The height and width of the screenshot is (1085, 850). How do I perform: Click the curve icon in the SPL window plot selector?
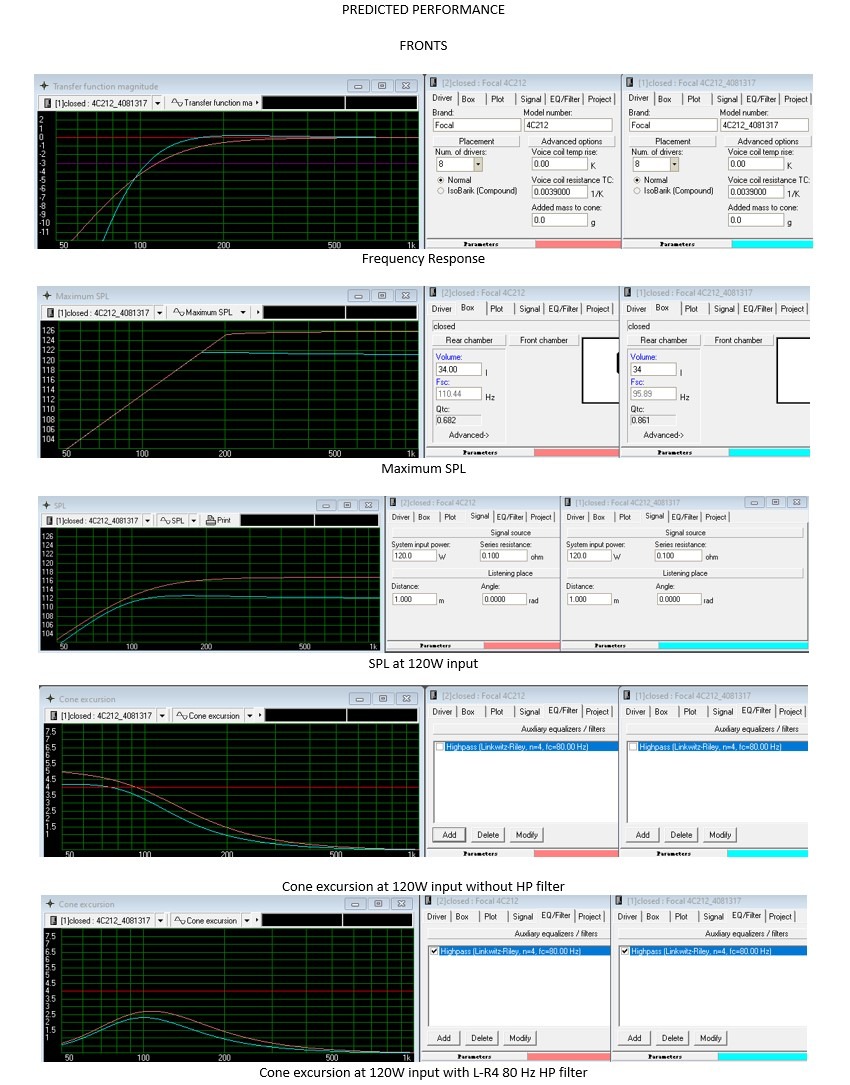click(x=165, y=520)
